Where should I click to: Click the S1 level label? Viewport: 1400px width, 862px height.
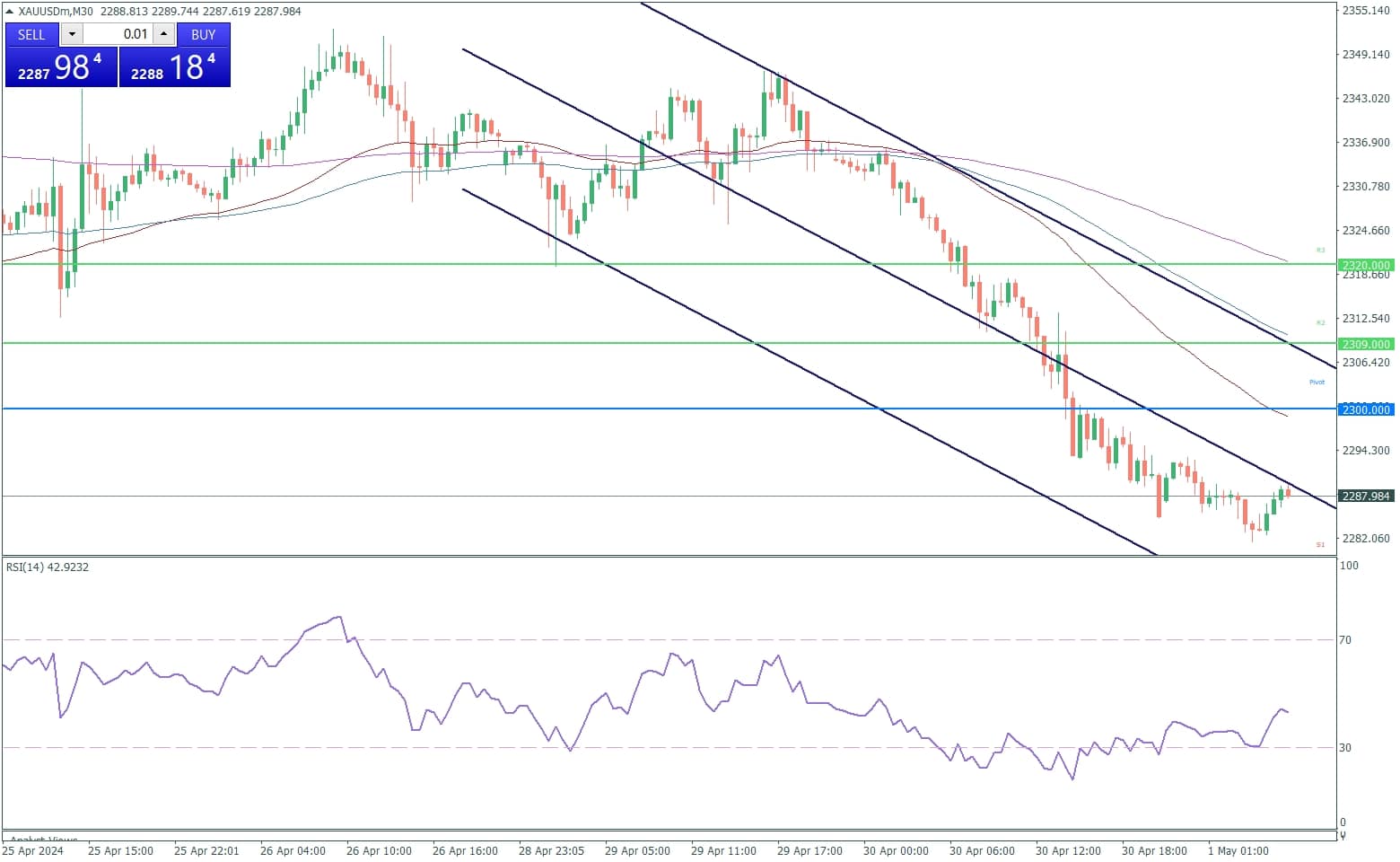(x=1320, y=544)
